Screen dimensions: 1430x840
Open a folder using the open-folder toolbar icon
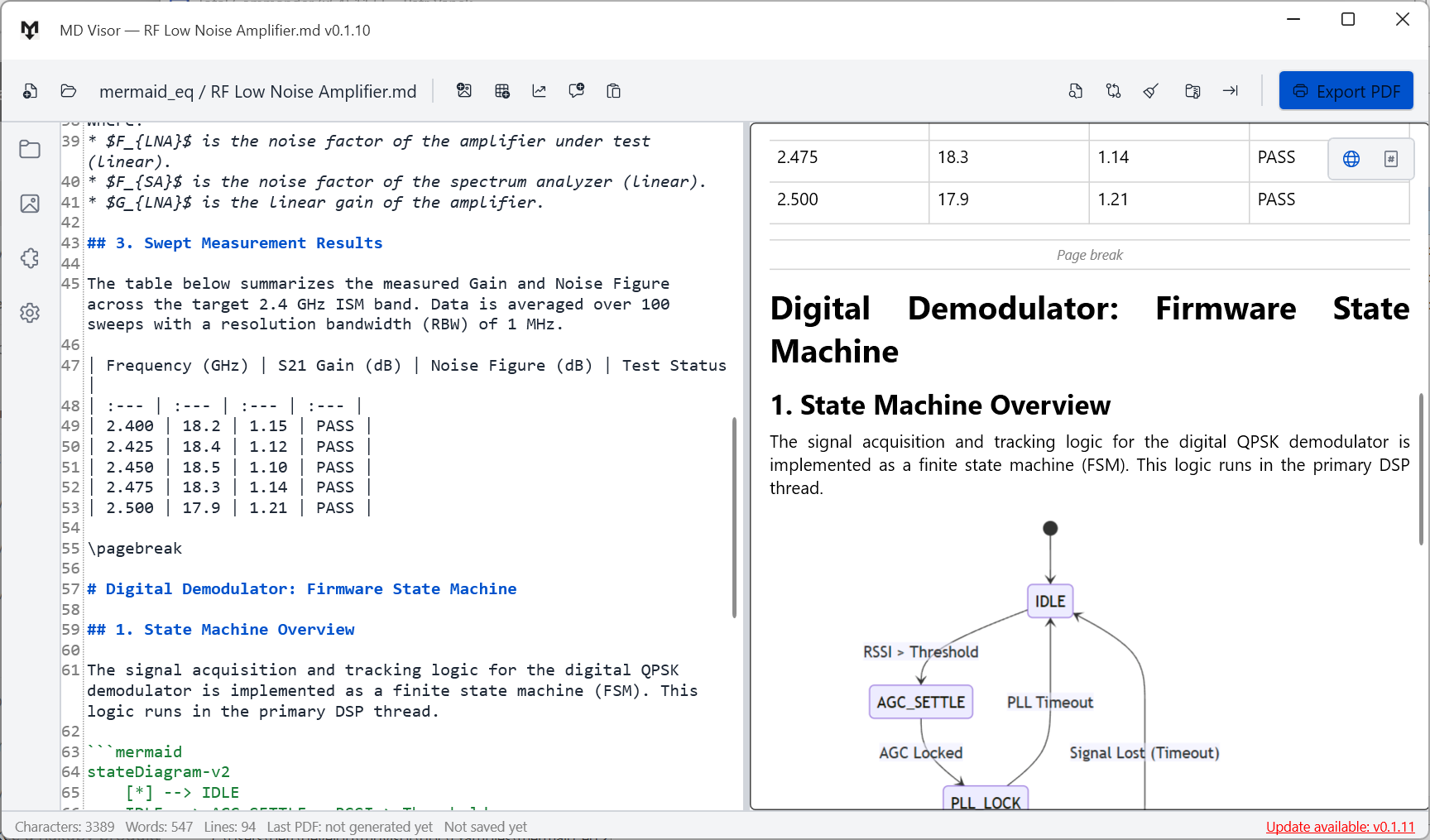(69, 91)
